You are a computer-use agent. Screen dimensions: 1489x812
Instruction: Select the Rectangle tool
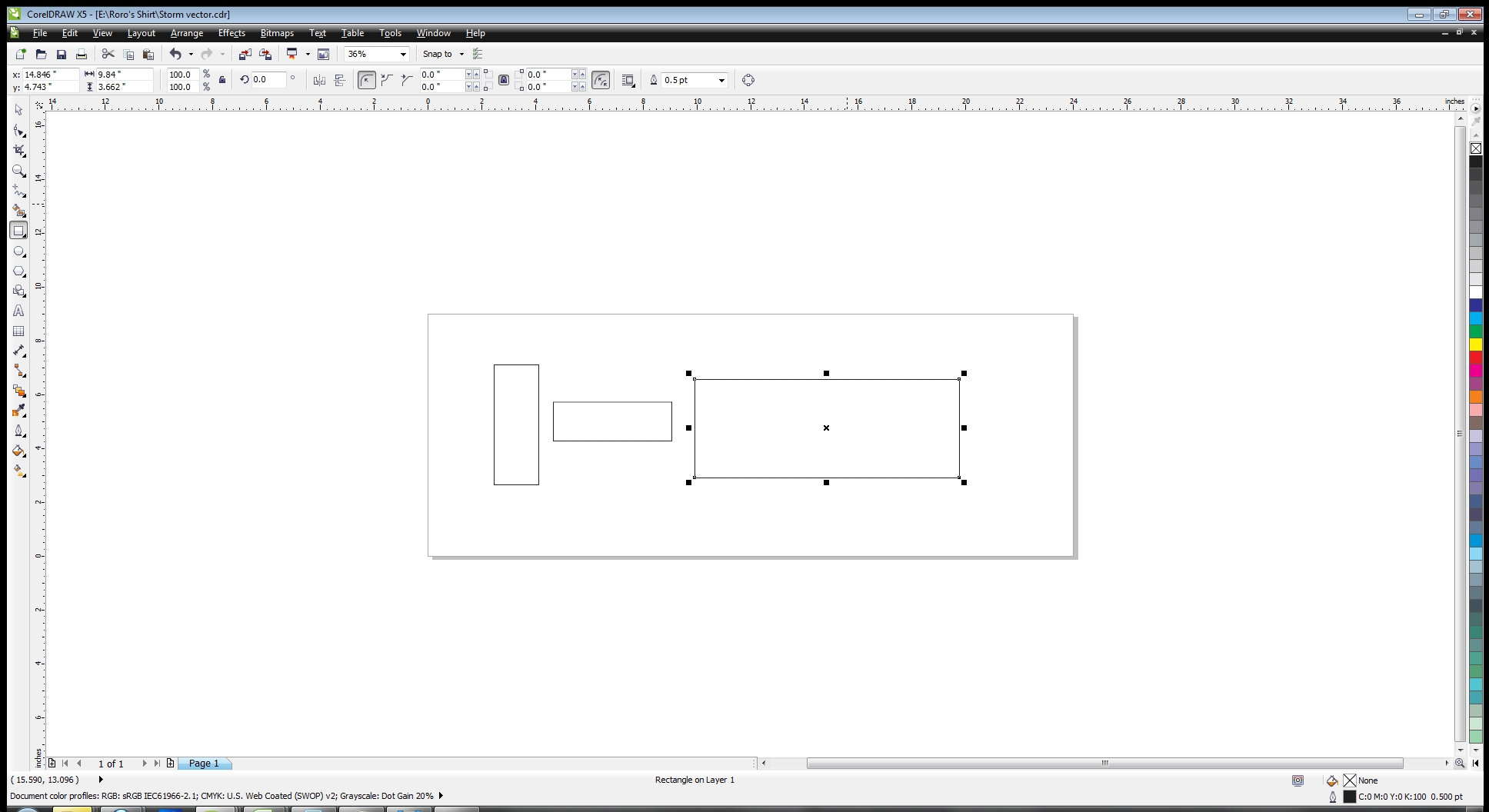(x=18, y=231)
